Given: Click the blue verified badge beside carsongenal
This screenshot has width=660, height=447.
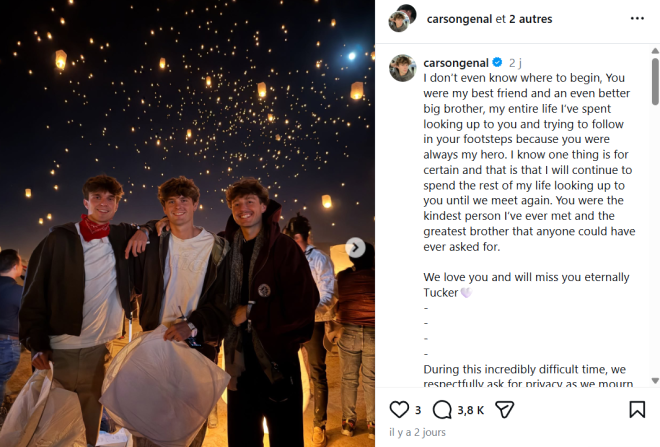Looking at the screenshot, I should coord(498,62).
